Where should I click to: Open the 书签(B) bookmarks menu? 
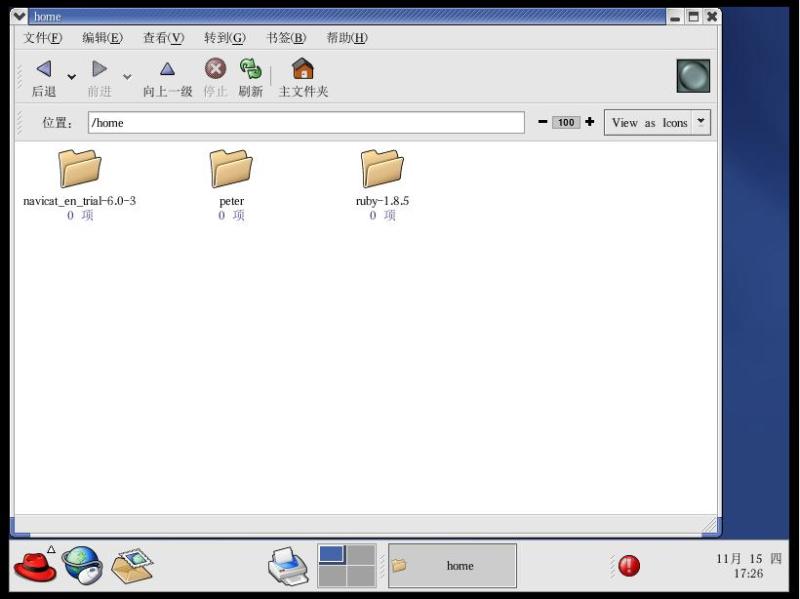pyautogui.click(x=285, y=38)
